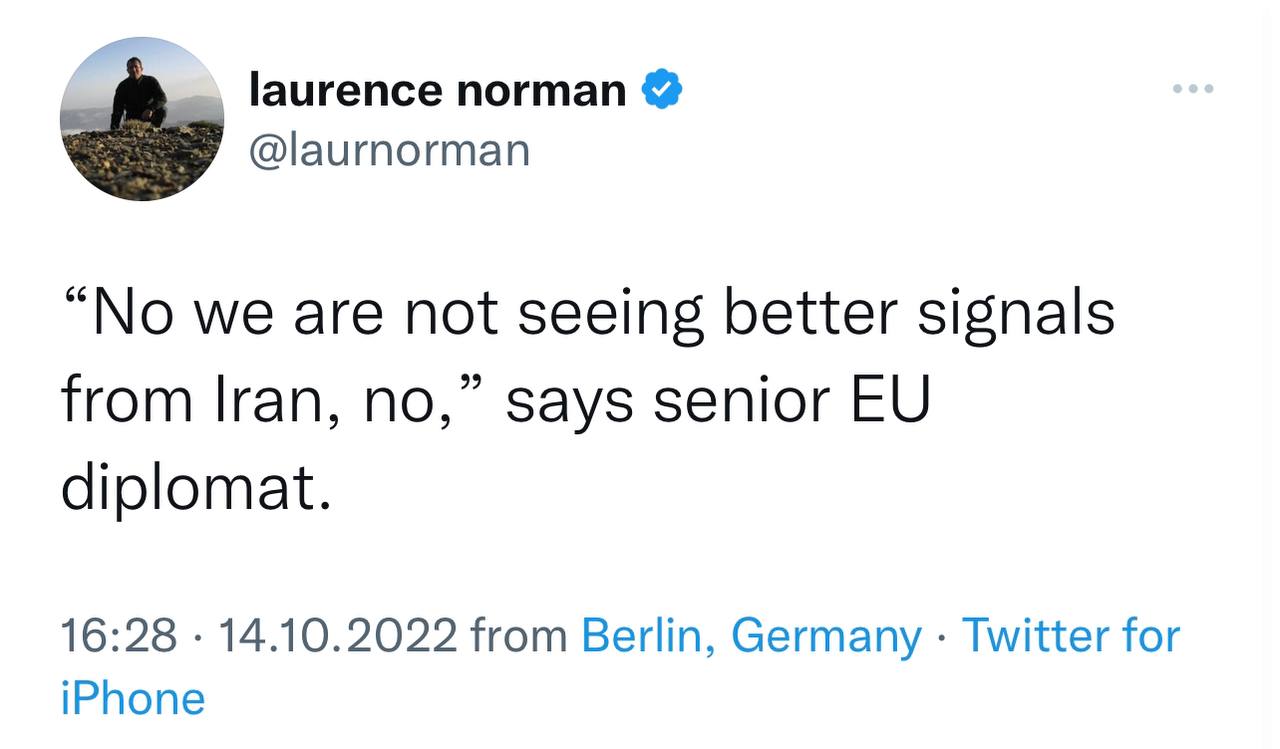The width and height of the screenshot is (1280, 749).
Task: Click the tweet's first line about signals
Action: click(588, 314)
